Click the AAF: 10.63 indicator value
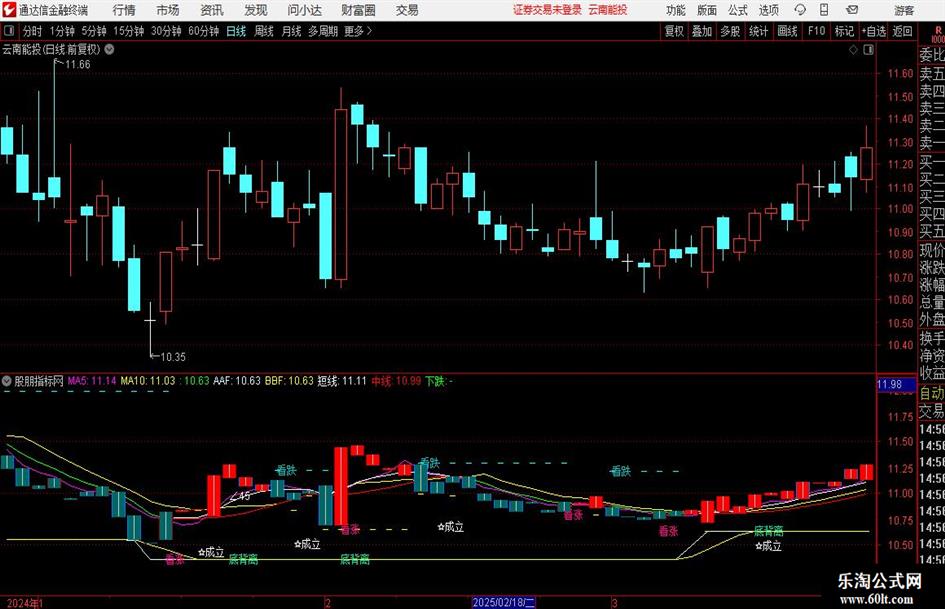Screen dimensions: 945x609 coord(237,380)
